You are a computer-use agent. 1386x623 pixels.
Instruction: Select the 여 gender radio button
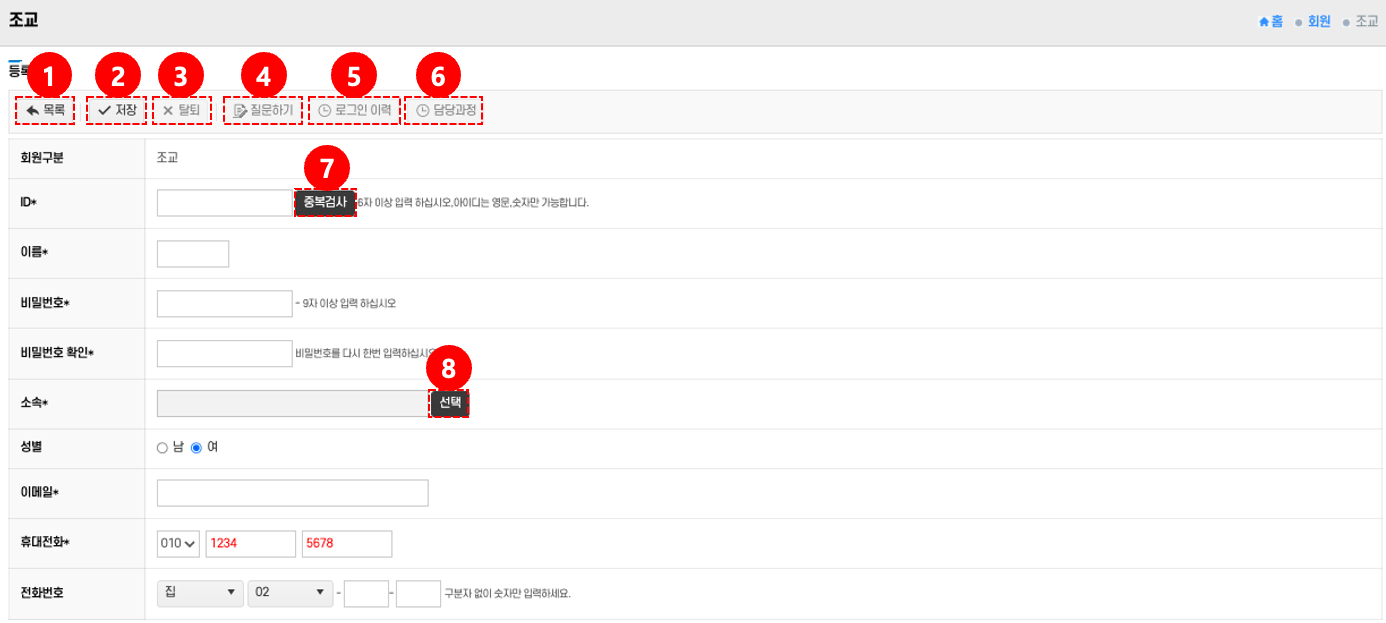196,448
